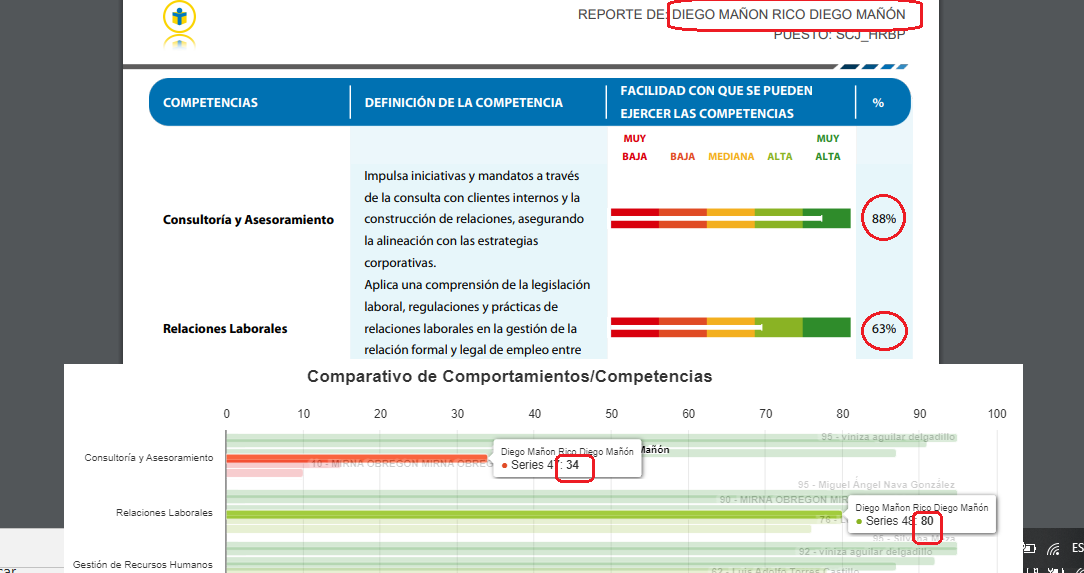Click the ES language indicator in taskbar

[1077, 548]
